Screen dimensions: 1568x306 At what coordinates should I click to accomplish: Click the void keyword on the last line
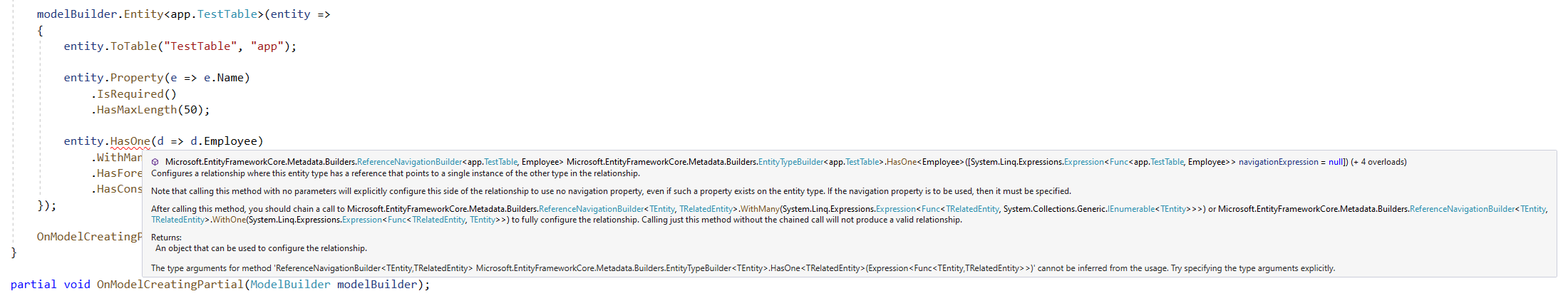77,285
